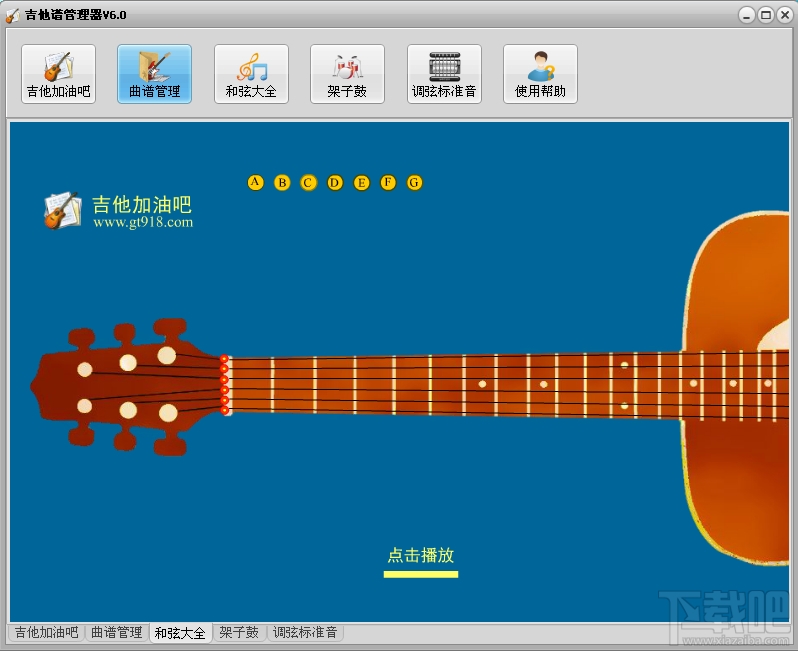Select chord letter F
Screen dimensions: 798x651
pyautogui.click(x=388, y=182)
